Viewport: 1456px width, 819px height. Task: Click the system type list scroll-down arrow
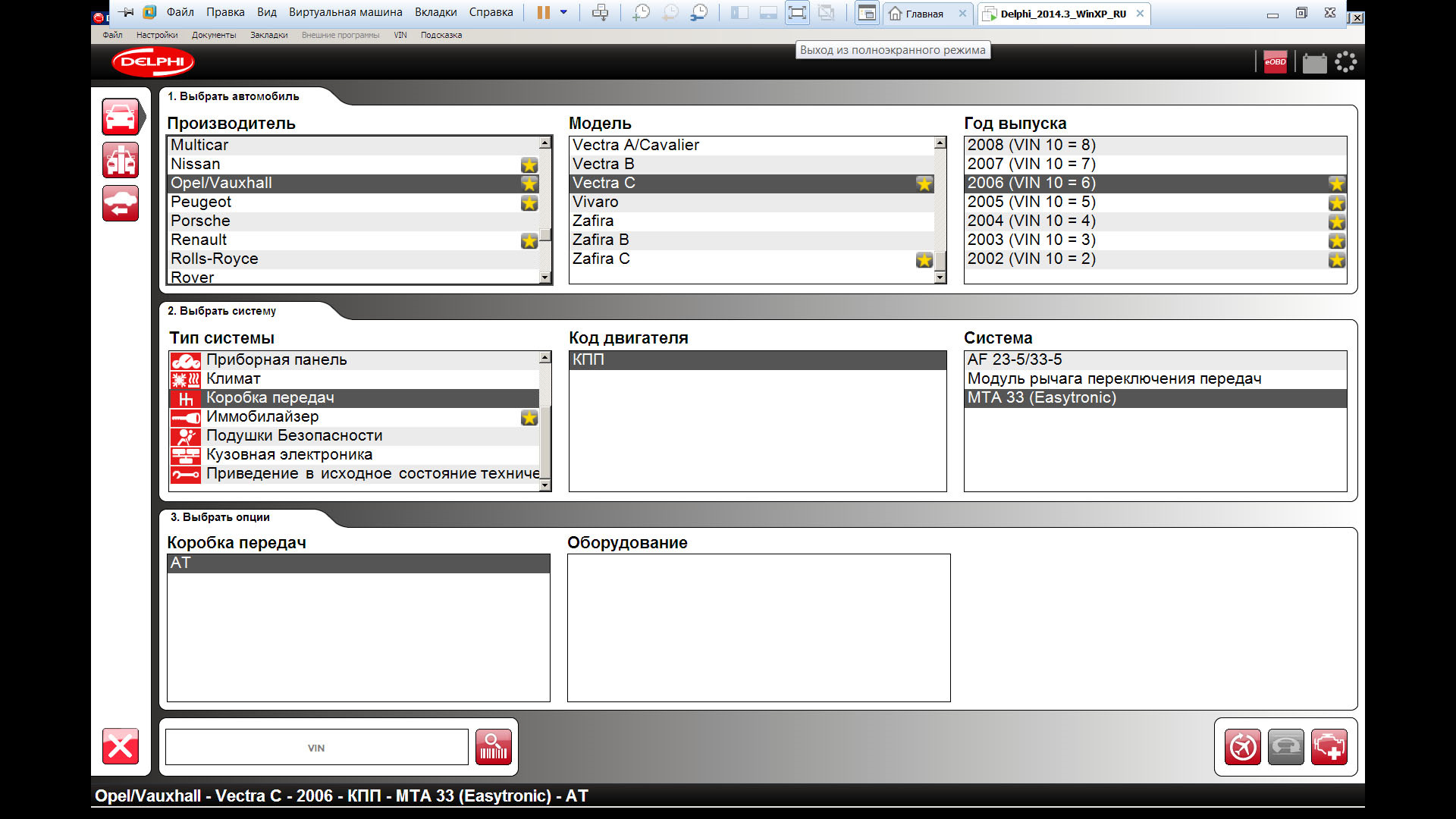coord(545,485)
